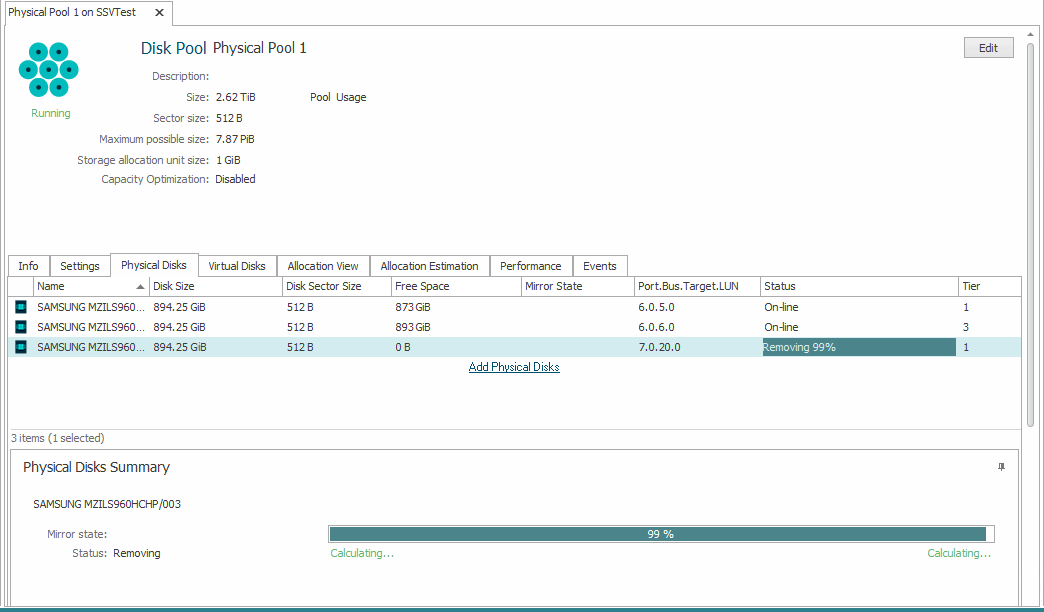This screenshot has width=1044, height=612.
Task: Click the Disk Pool cluster icon
Action: click(48, 70)
